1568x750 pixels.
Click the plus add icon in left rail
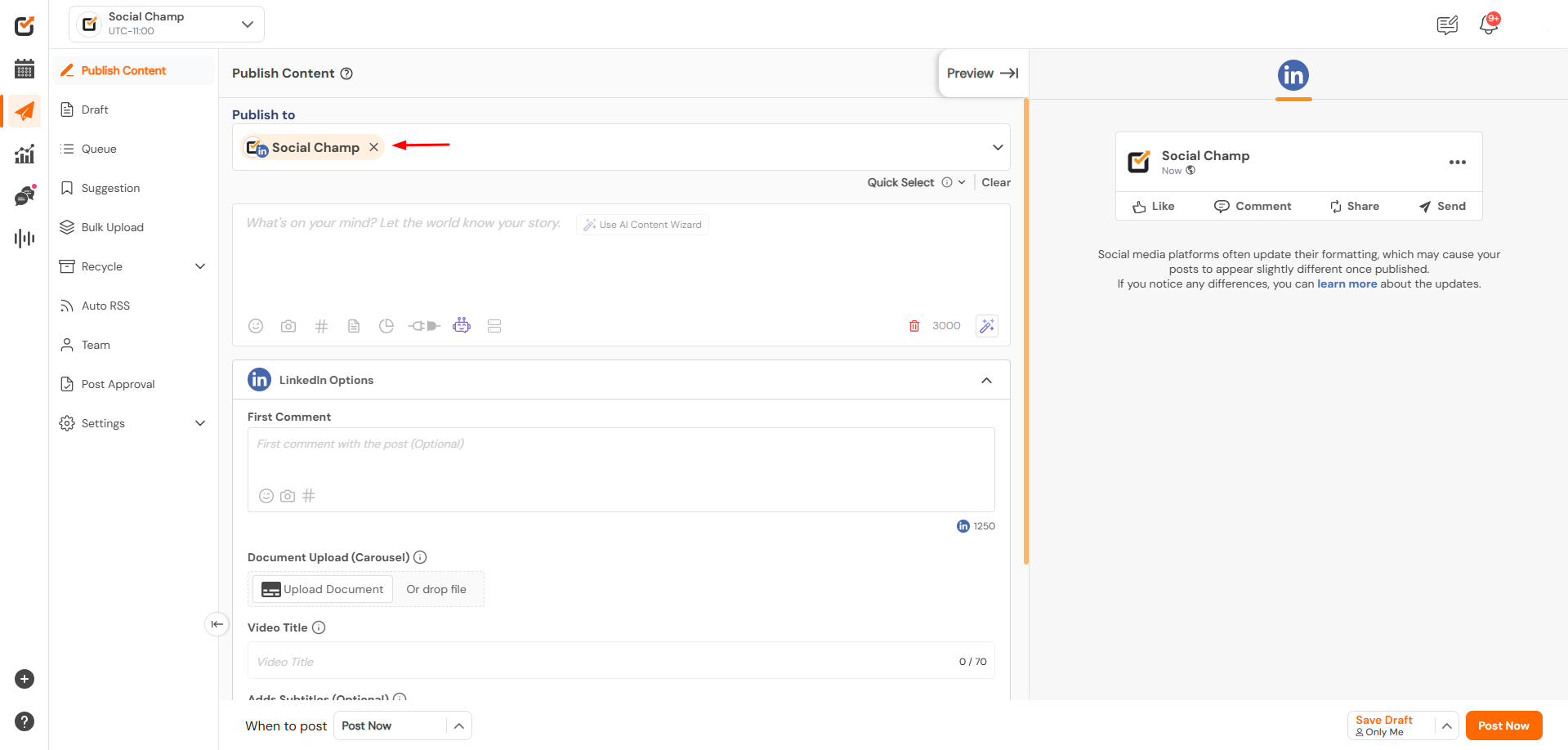[x=25, y=679]
